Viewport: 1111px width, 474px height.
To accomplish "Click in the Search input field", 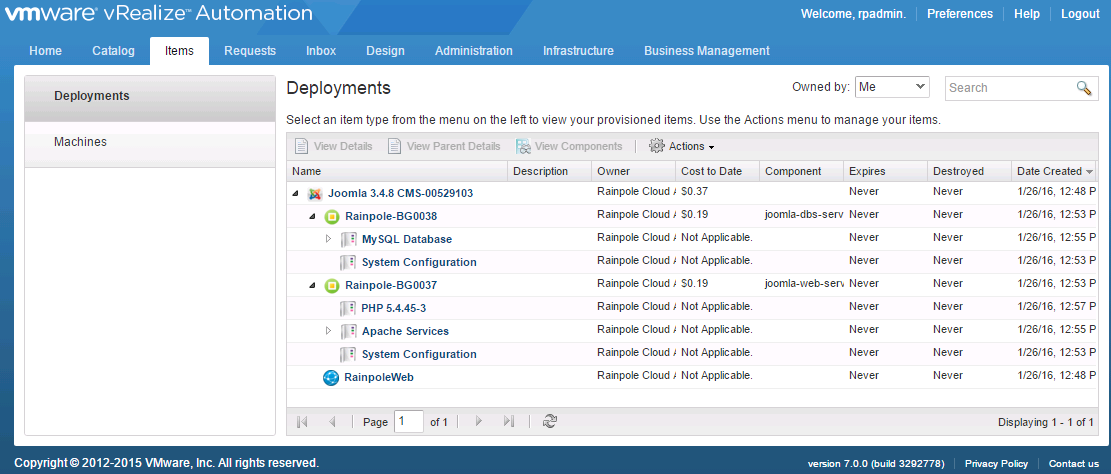I will click(x=1011, y=88).
